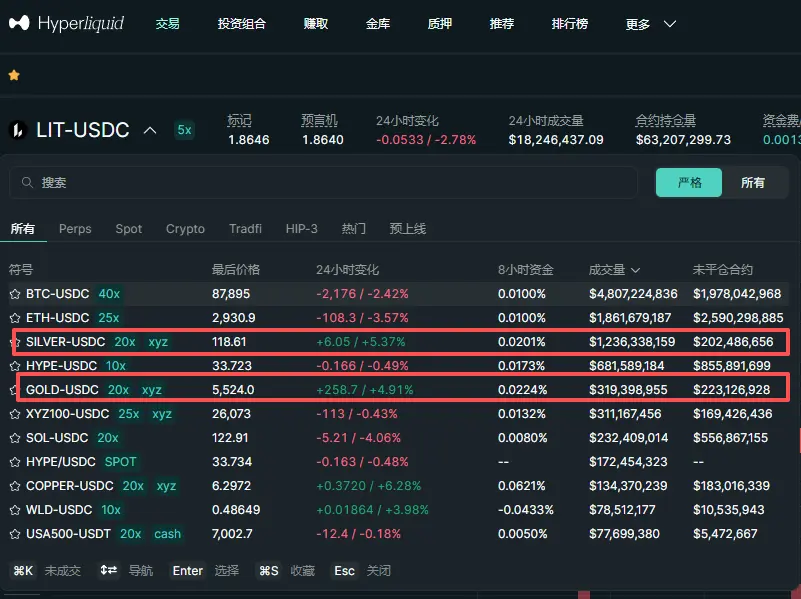The image size is (801, 599).
Task: Select the 严格 filter toggle
Action: [689, 182]
